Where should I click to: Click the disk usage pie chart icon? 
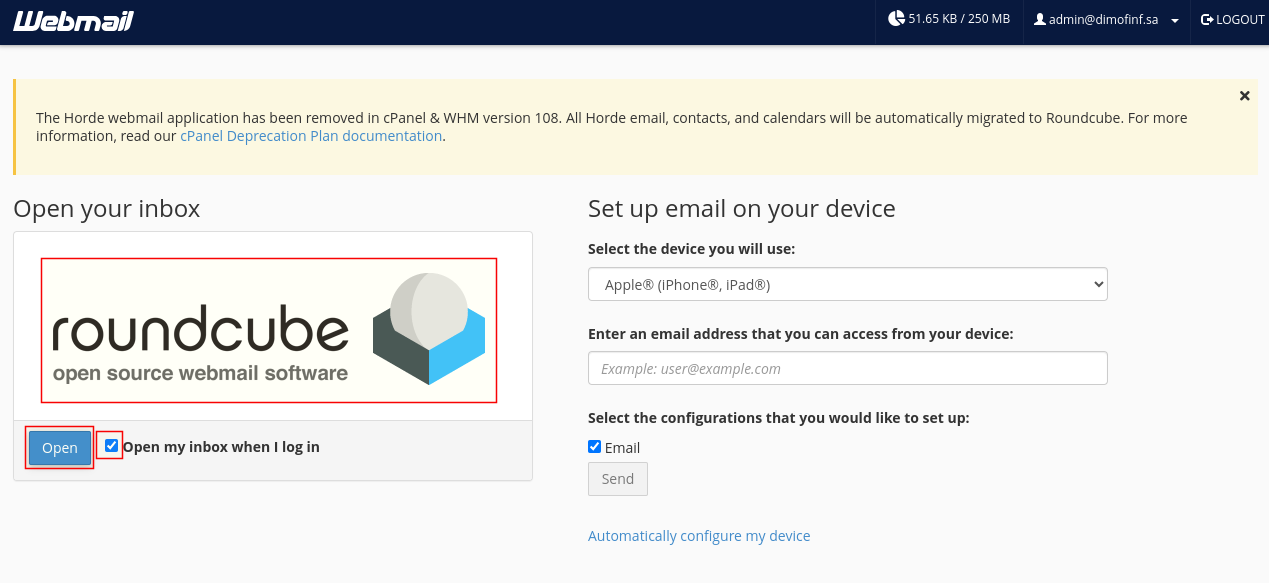pyautogui.click(x=896, y=19)
